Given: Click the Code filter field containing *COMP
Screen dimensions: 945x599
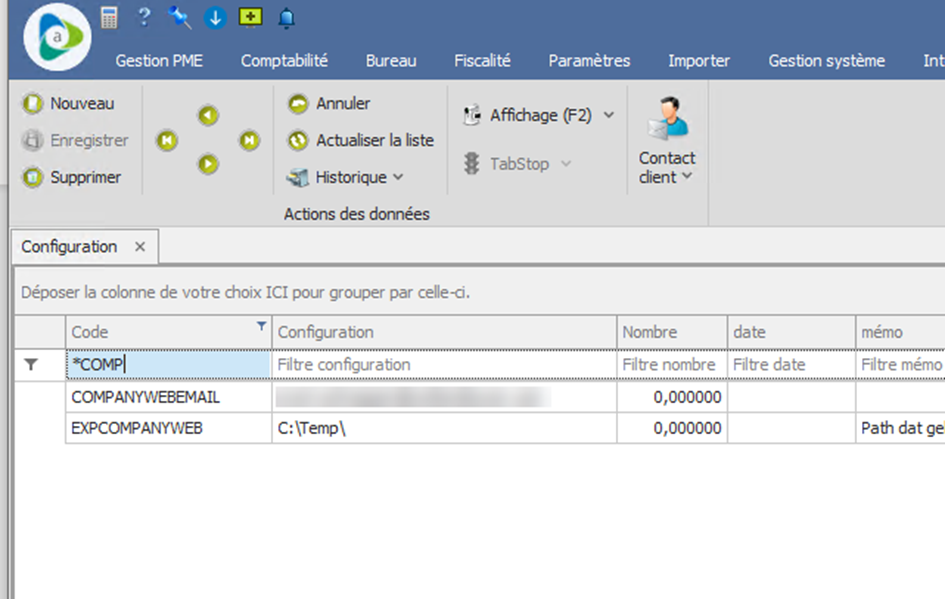Looking at the screenshot, I should click(169, 365).
